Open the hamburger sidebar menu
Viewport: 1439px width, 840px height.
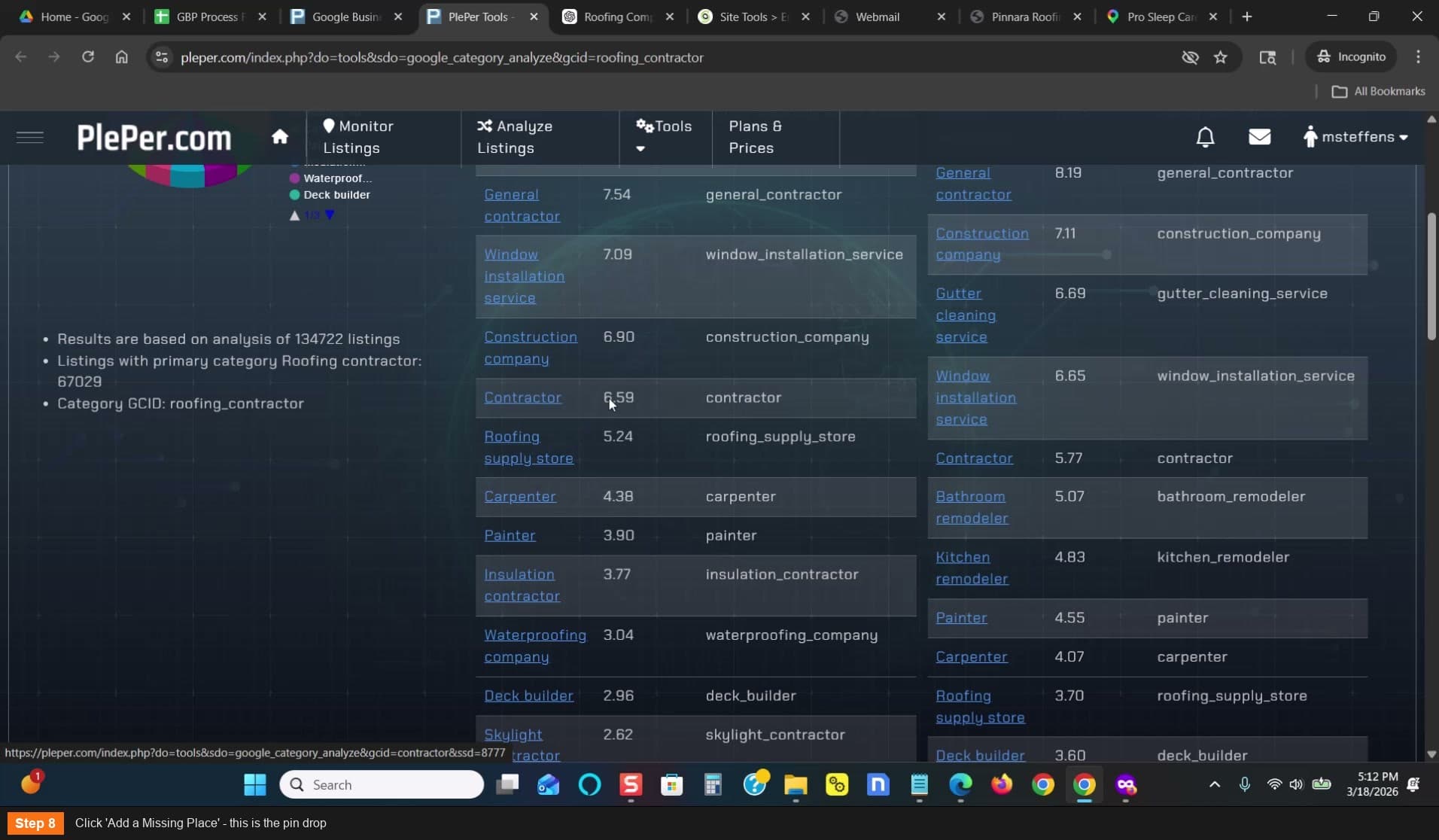[x=30, y=137]
